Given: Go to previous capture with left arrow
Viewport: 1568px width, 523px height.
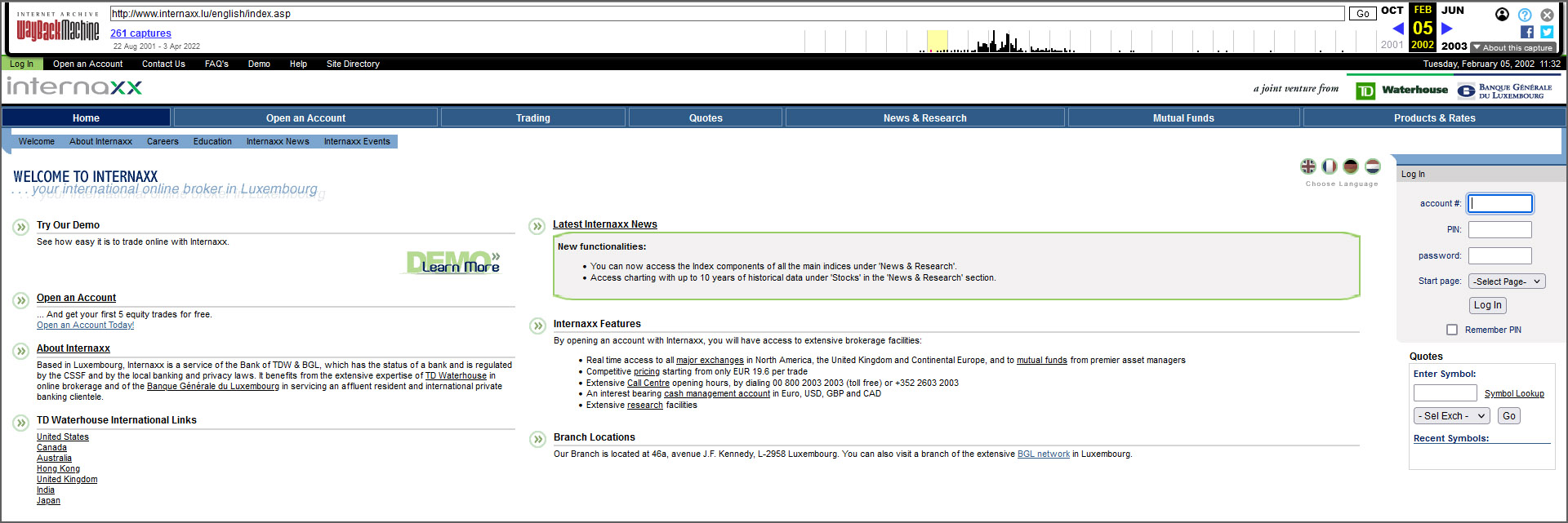Looking at the screenshot, I should click(1398, 29).
